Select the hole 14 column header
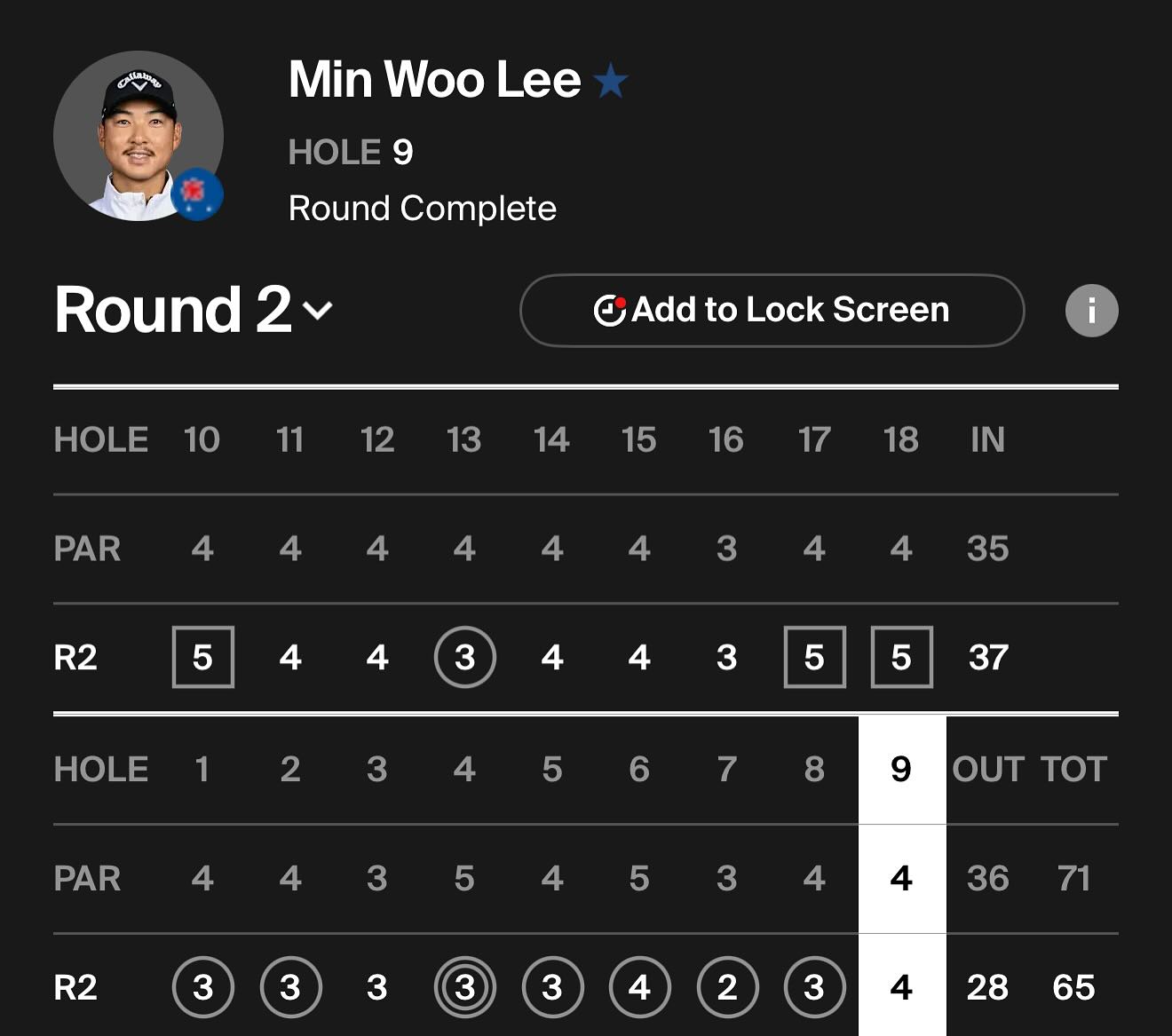1172x1036 pixels. (x=551, y=439)
